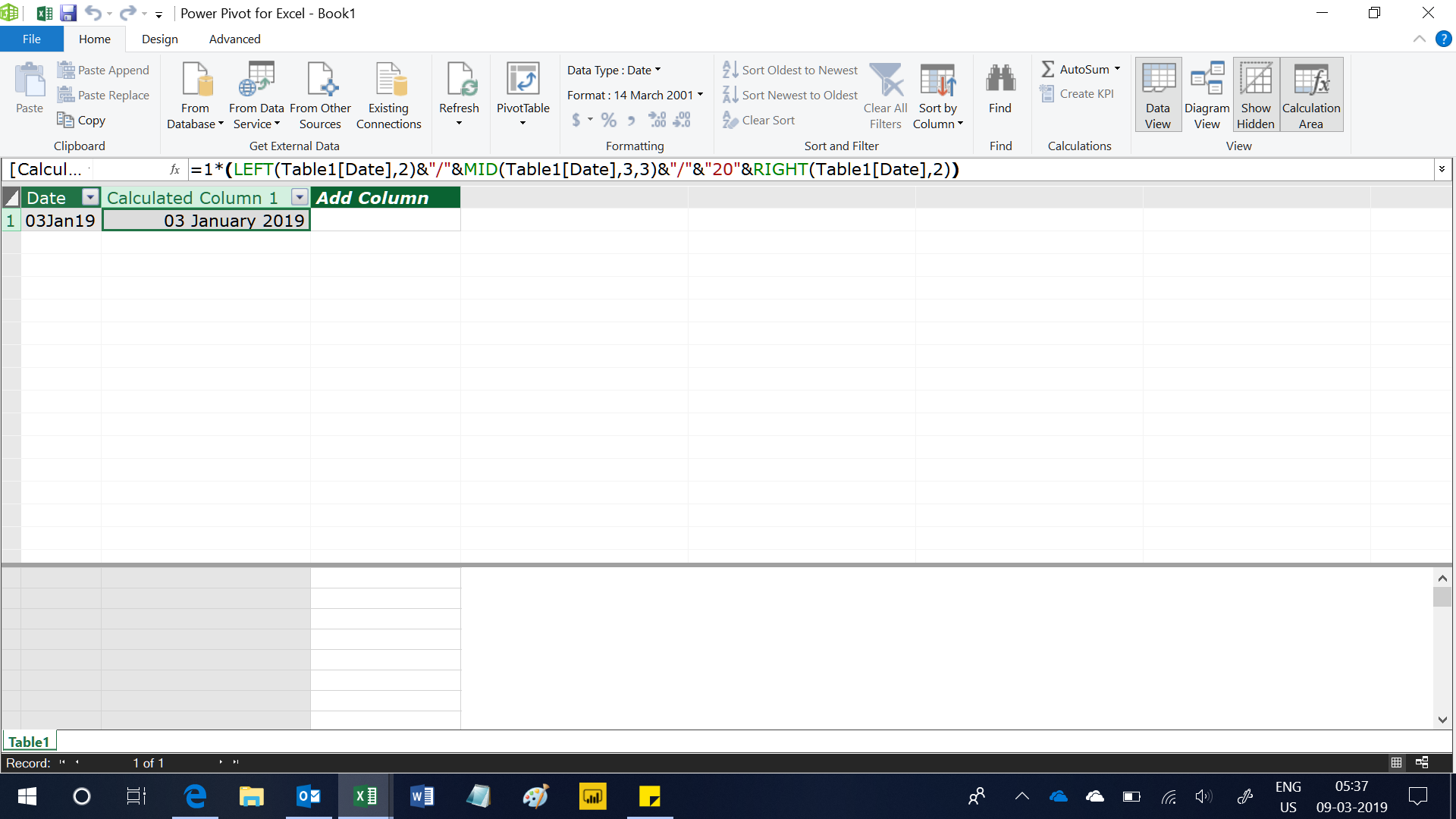Select the Home ribbon tab
Screen dimensions: 1456x819
[x=95, y=39]
